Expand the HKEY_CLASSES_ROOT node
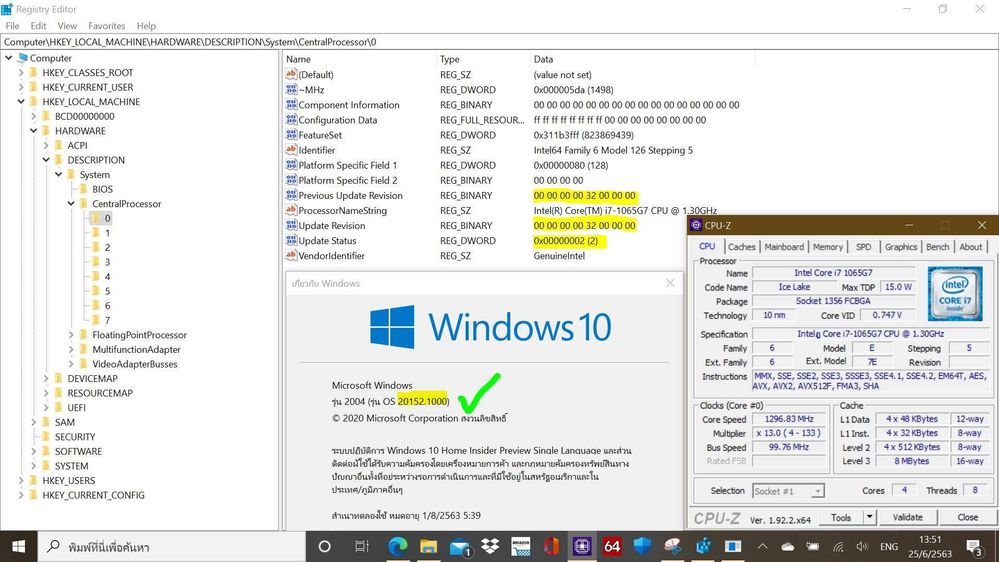999x562 pixels. pos(21,72)
